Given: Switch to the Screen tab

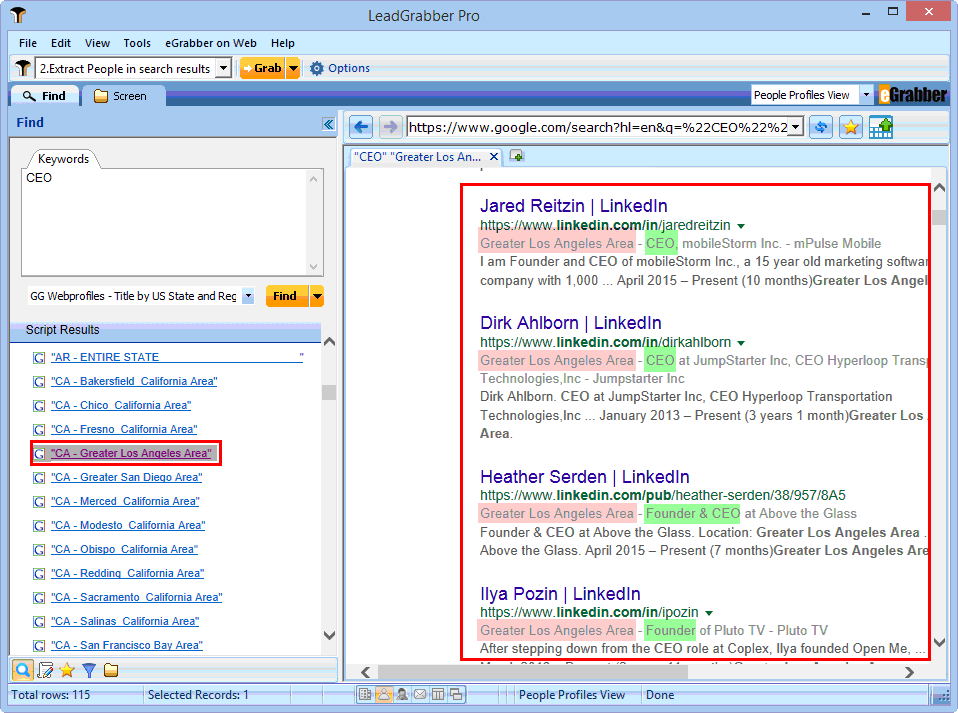Looking at the screenshot, I should pyautogui.click(x=122, y=96).
